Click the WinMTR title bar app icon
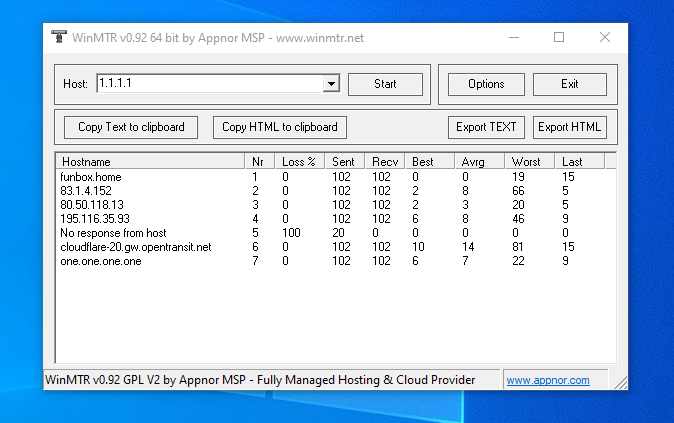The height and width of the screenshot is (423, 674). pos(59,37)
